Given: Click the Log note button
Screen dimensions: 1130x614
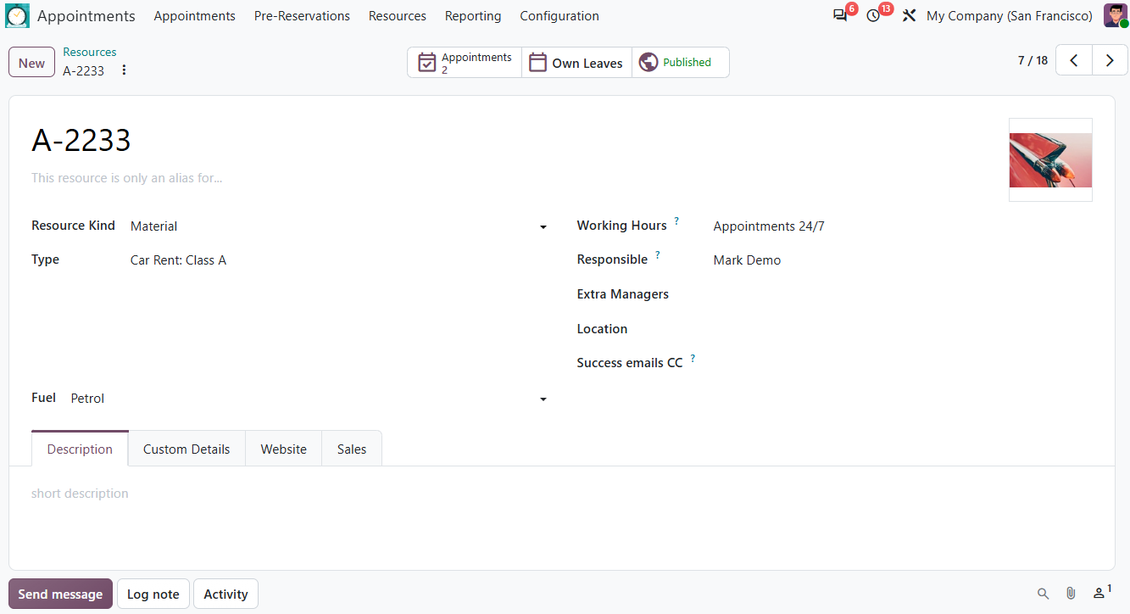Looking at the screenshot, I should pos(154,594).
